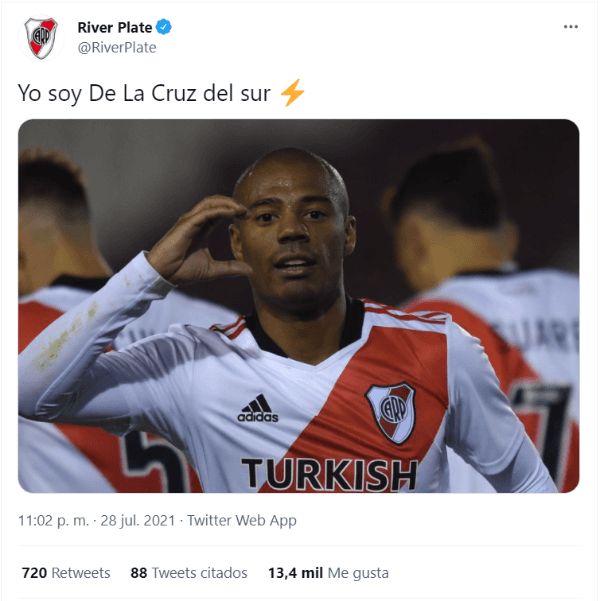Open the three-dot more options menu
This screenshot has width=600, height=601.
(570, 27)
